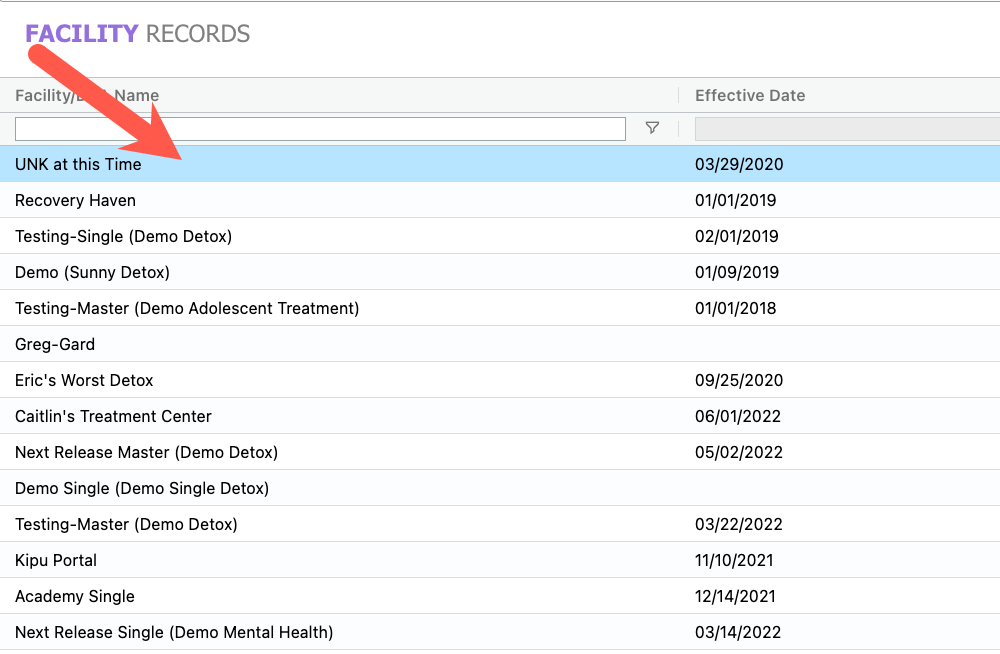
Task: Click the Effective Date filter field
Action: (x=846, y=129)
